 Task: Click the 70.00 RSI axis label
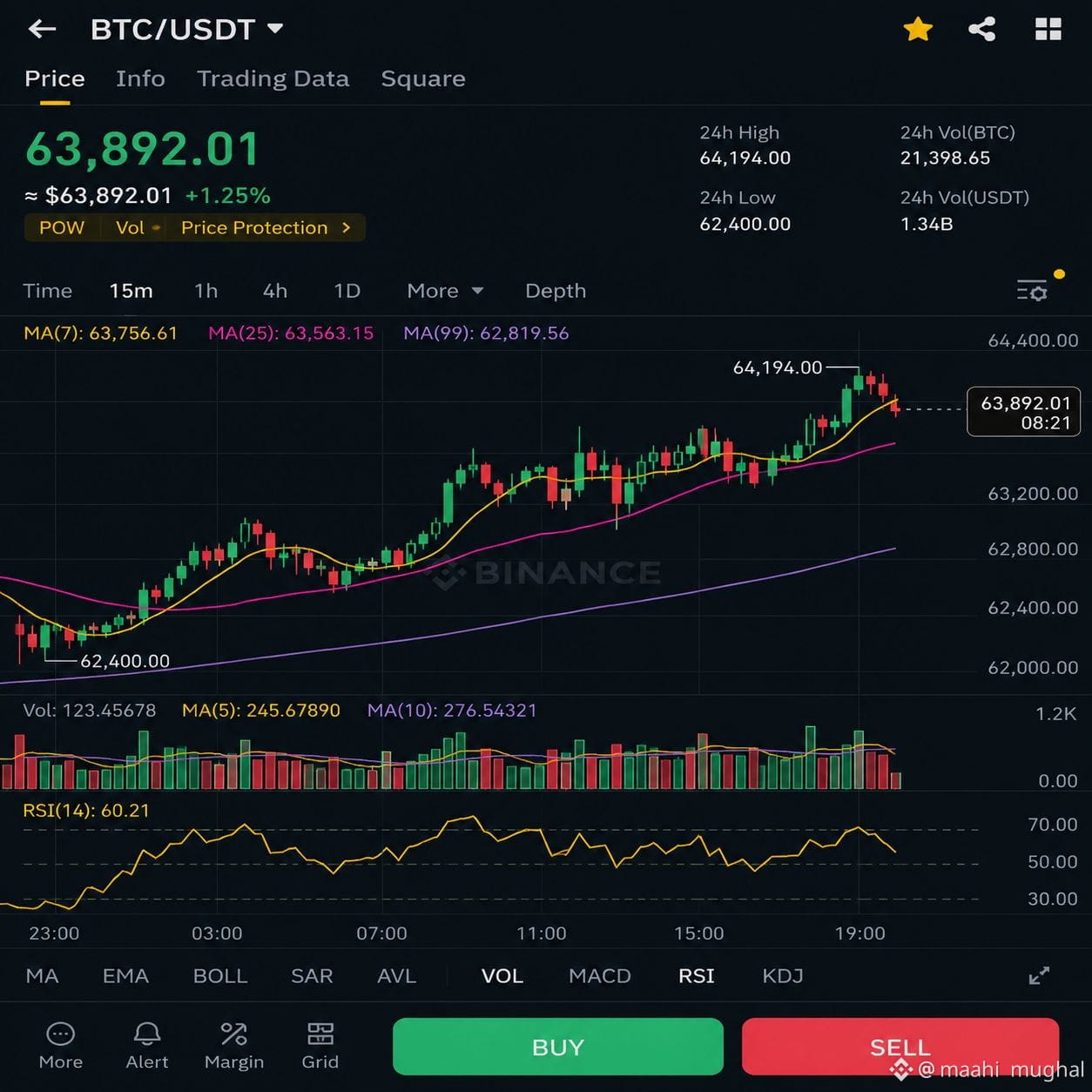[1053, 825]
